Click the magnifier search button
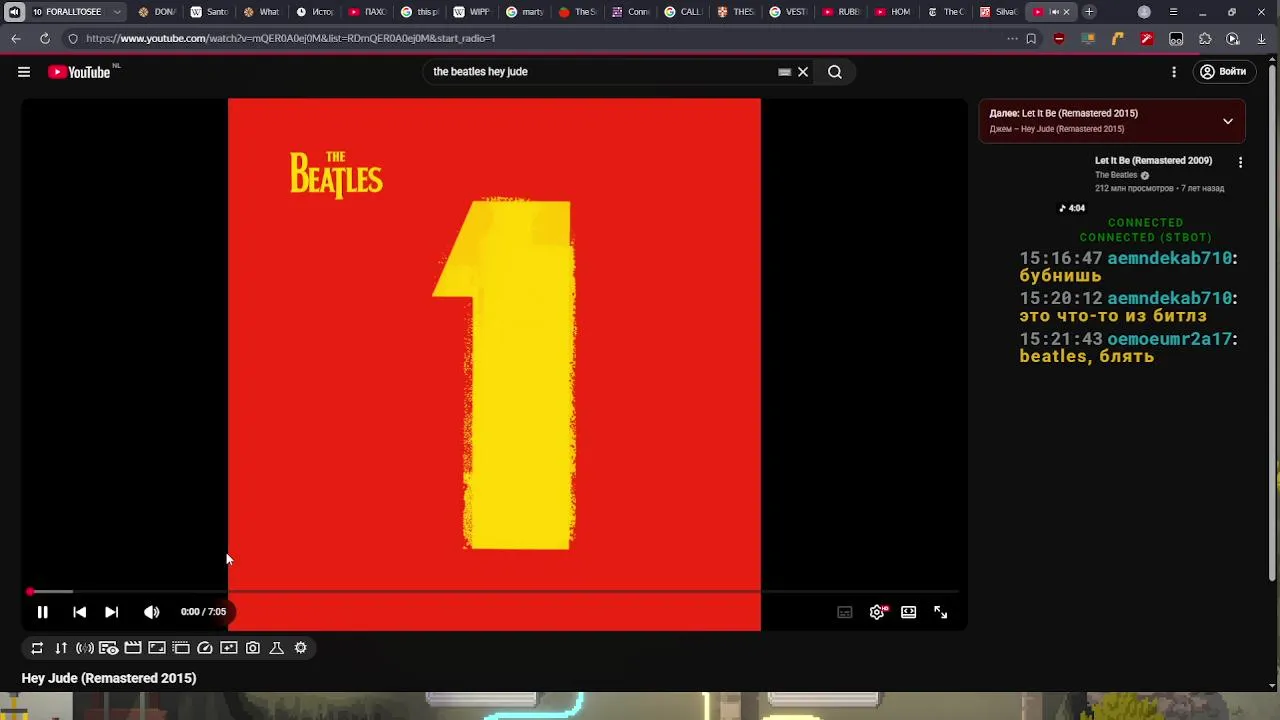This screenshot has height=720, width=1280. pyautogui.click(x=835, y=72)
